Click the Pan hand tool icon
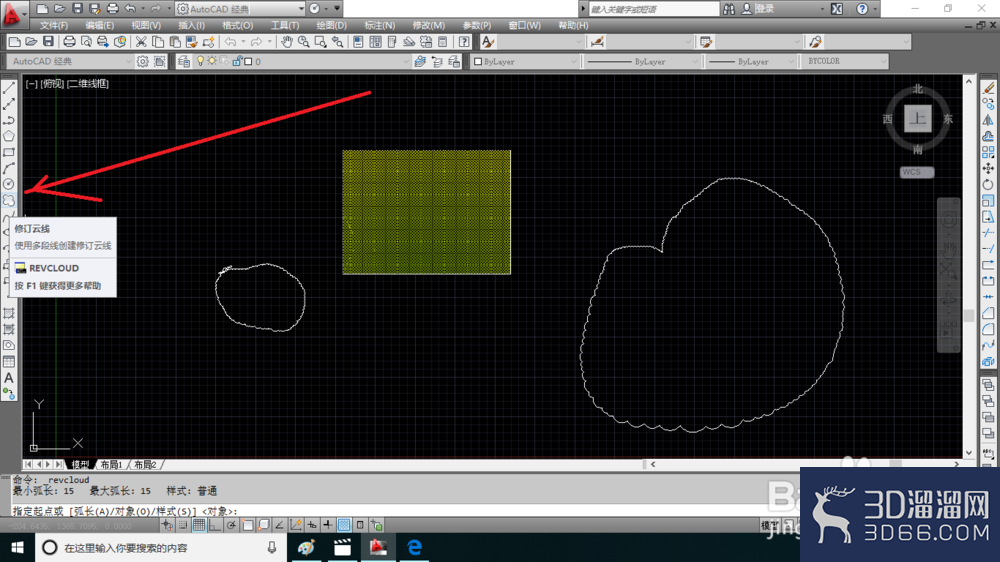 pos(287,42)
